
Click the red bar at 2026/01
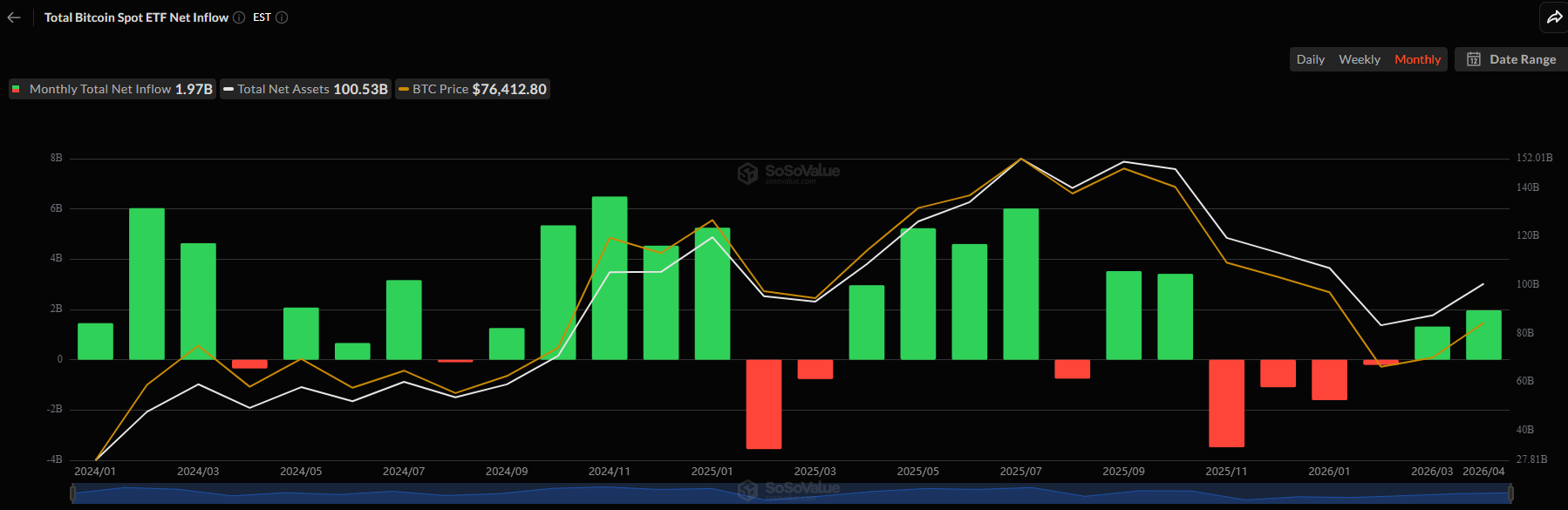(1329, 379)
